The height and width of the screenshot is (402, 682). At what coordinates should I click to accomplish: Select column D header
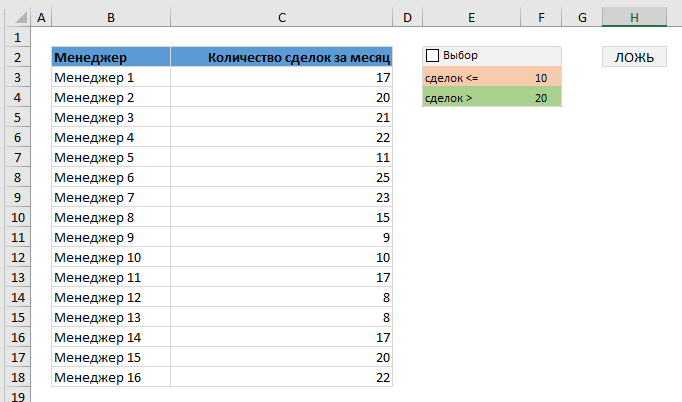(407, 17)
